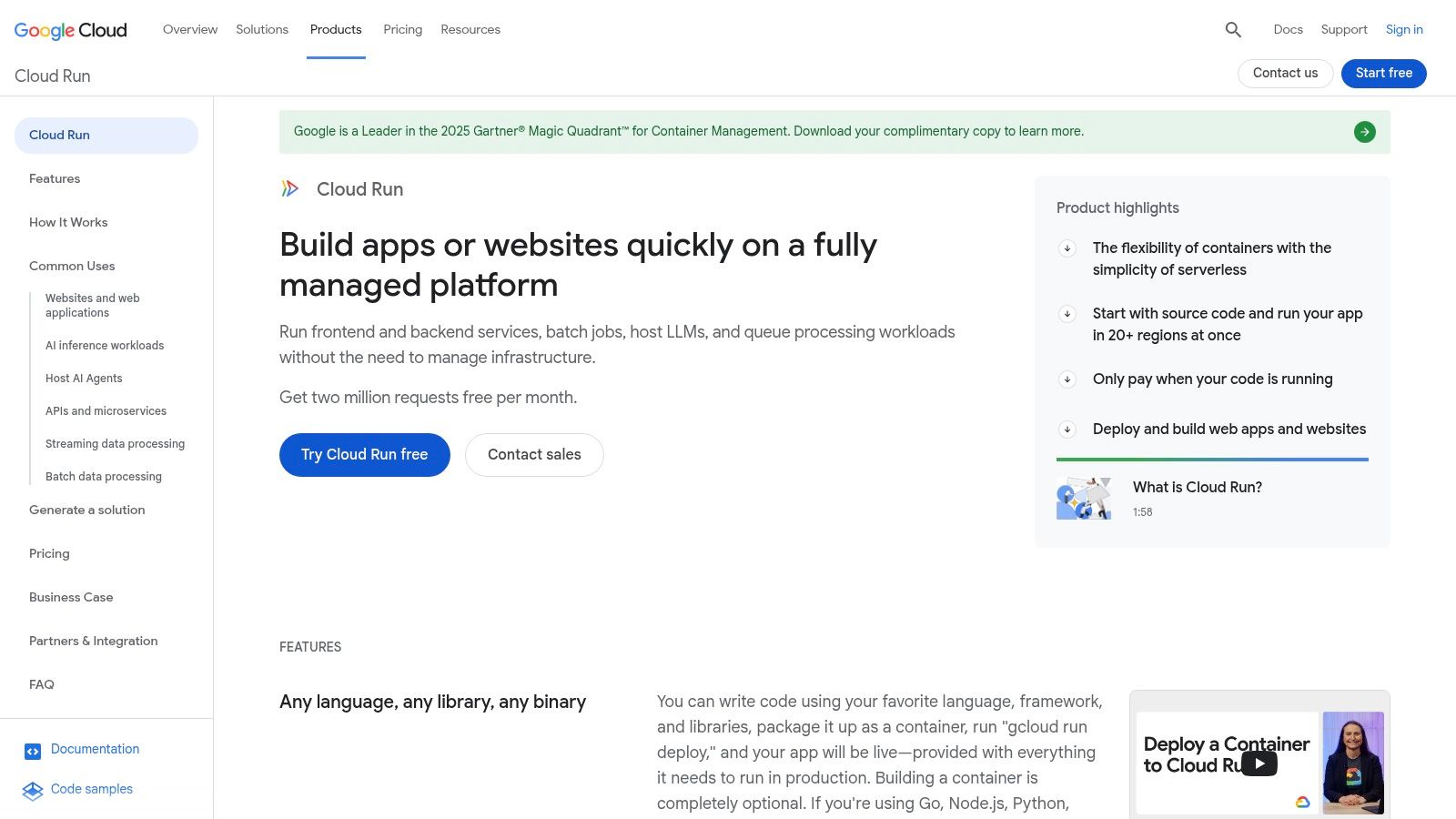Expand 'Deploy and build web apps' highlight arrow
The height and width of the screenshot is (819, 1456).
[x=1067, y=430]
